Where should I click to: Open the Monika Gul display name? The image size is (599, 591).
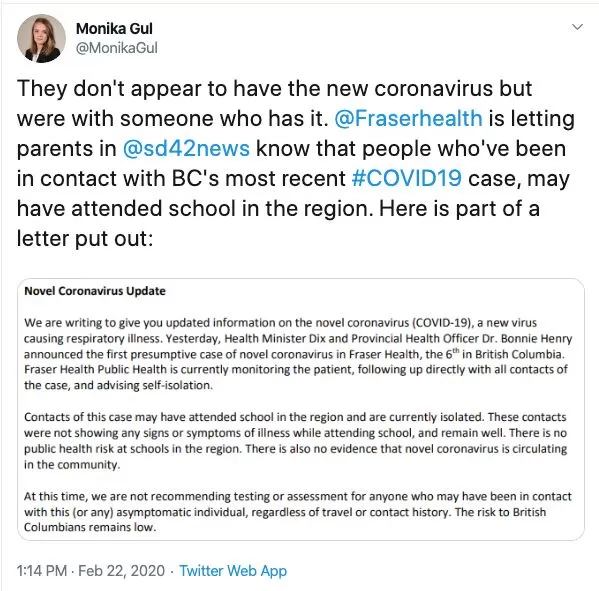point(114,29)
